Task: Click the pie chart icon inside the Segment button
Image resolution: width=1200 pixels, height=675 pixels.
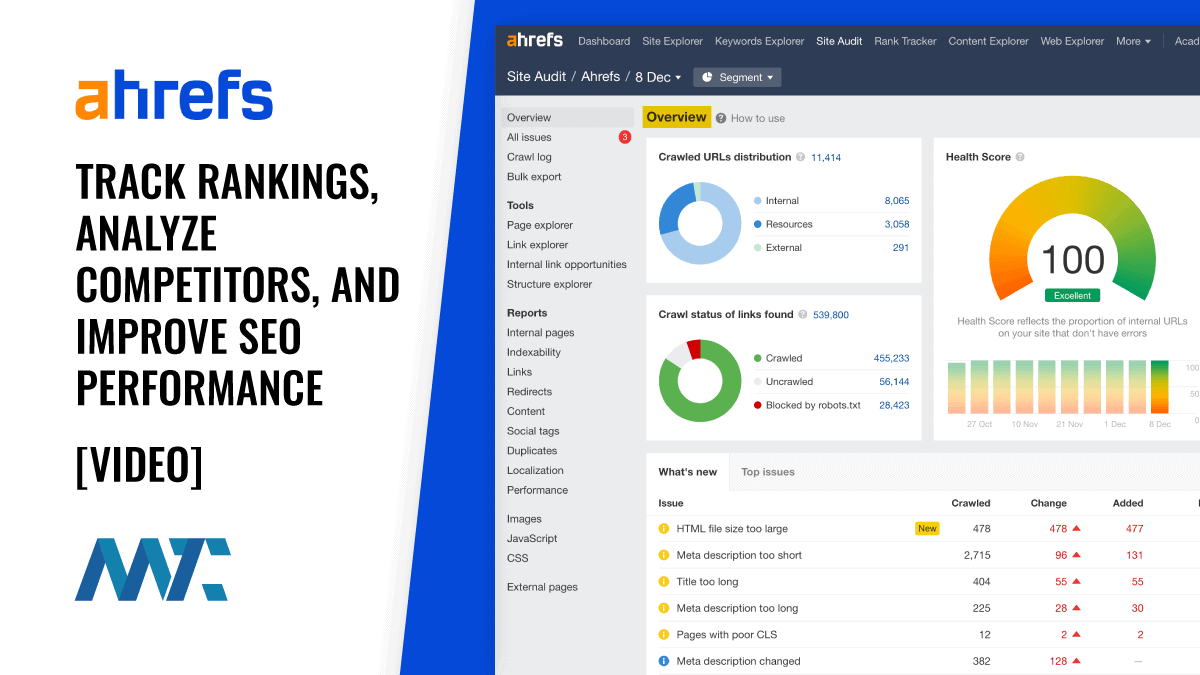Action: coord(709,77)
